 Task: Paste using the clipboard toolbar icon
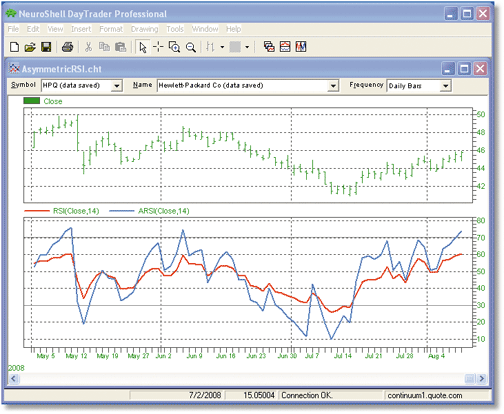[x=120, y=47]
